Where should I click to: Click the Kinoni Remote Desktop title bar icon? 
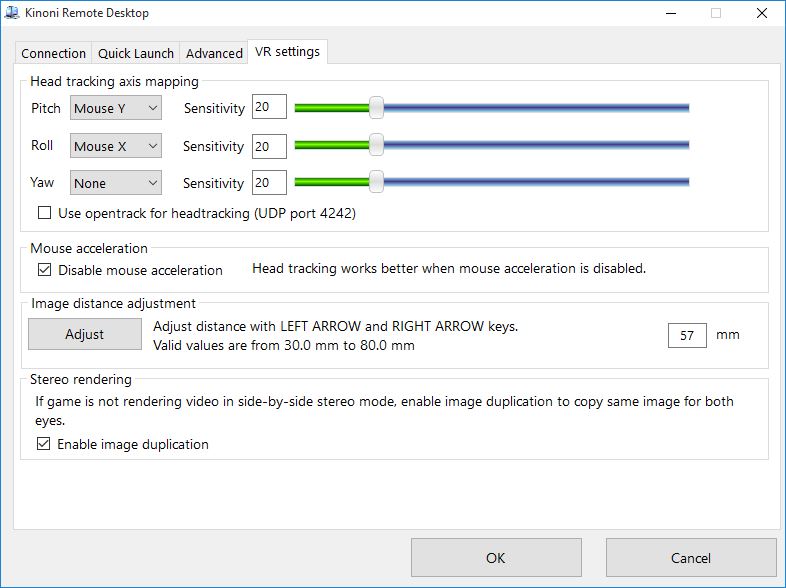(14, 14)
